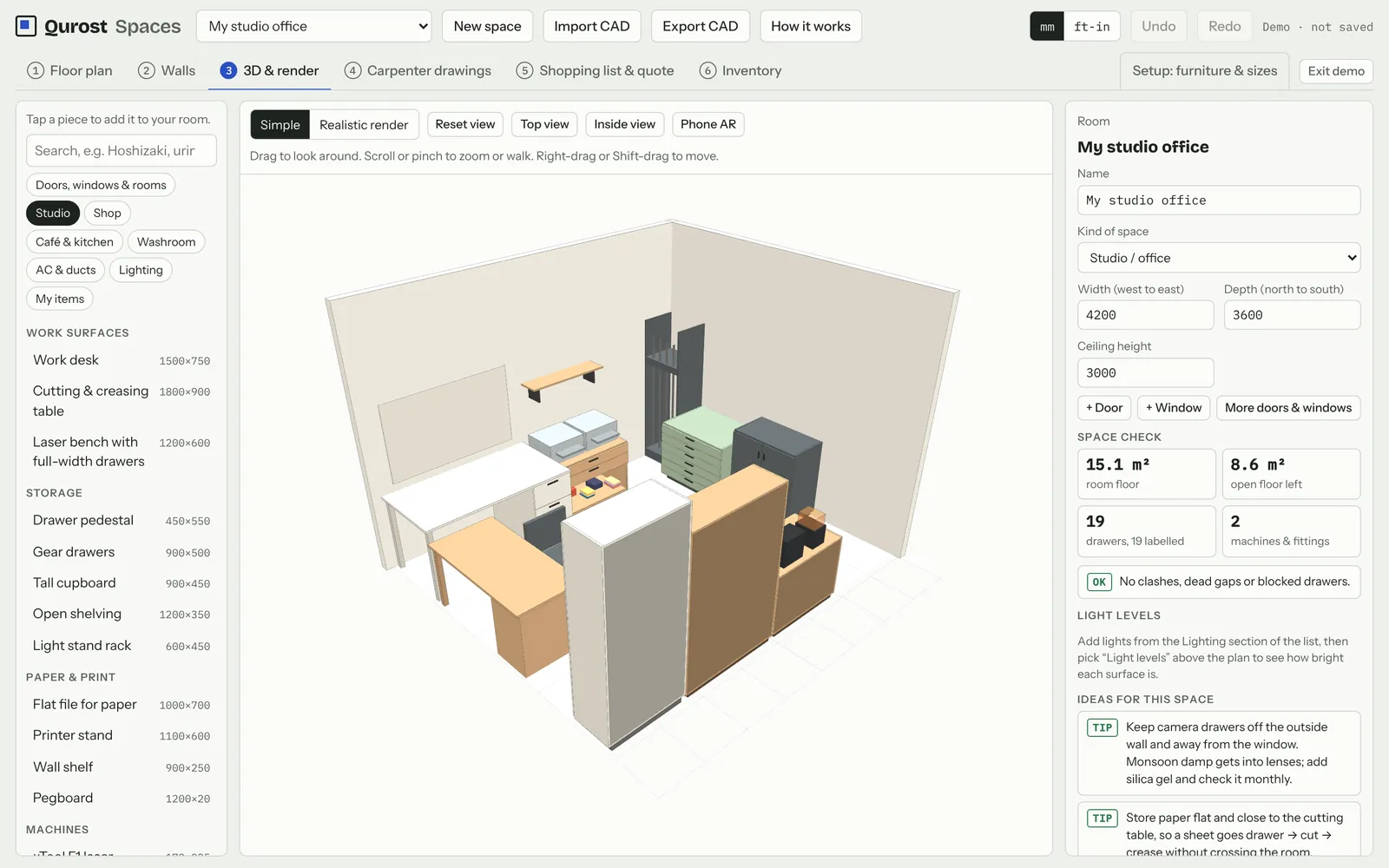Click the Ceiling height field
The height and width of the screenshot is (868, 1389).
pyautogui.click(x=1145, y=373)
